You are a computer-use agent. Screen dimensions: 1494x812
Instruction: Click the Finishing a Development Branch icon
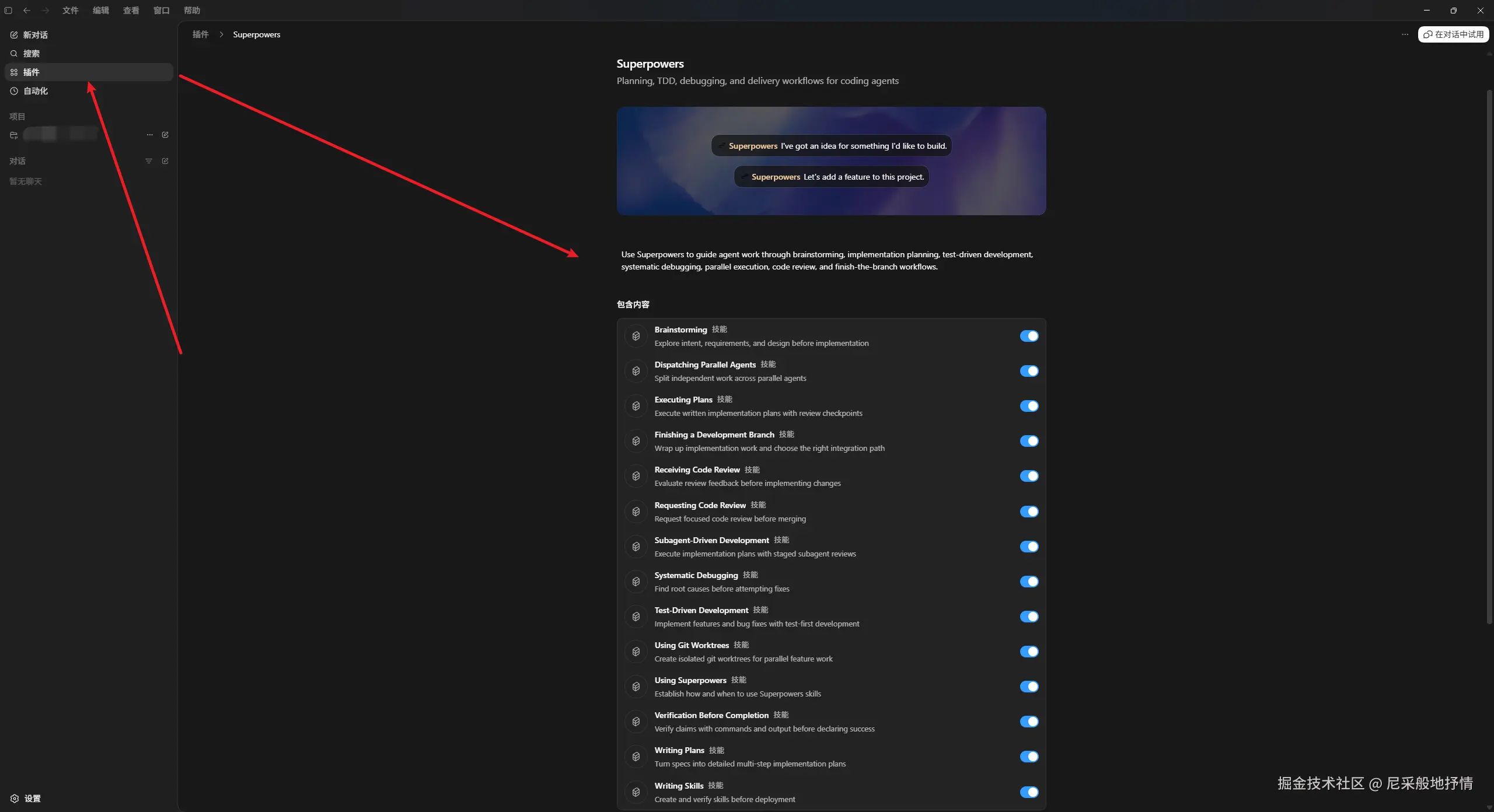[x=636, y=441]
